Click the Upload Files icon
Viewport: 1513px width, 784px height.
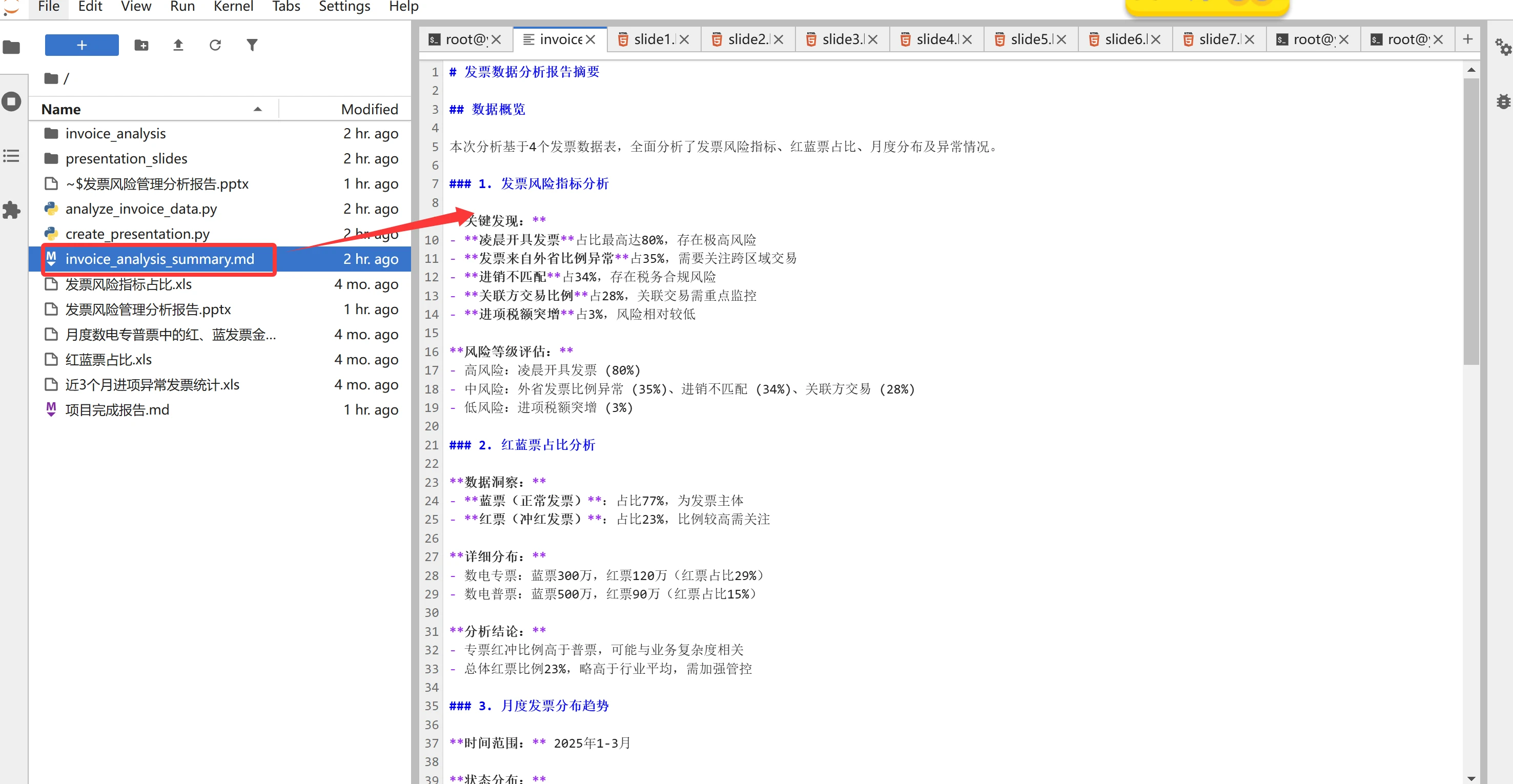coord(178,45)
